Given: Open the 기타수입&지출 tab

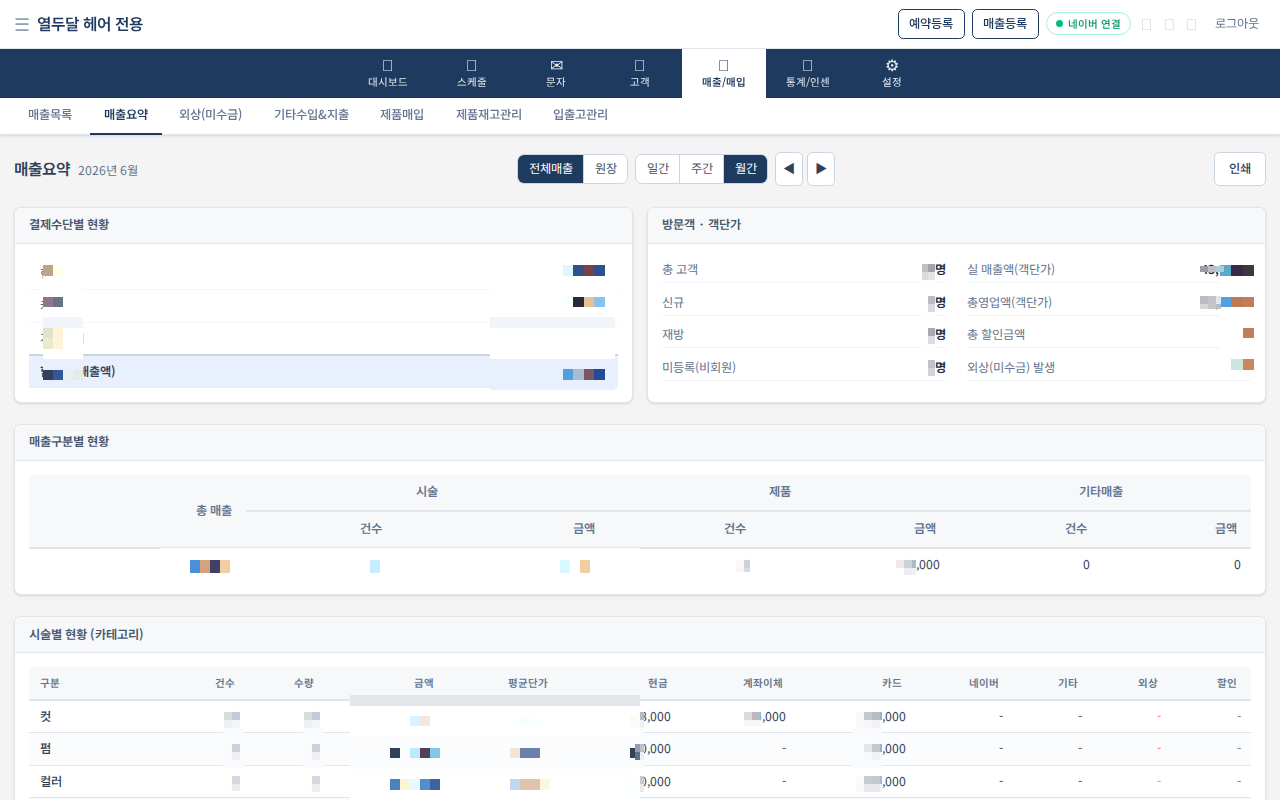Looking at the screenshot, I should pos(312,115).
